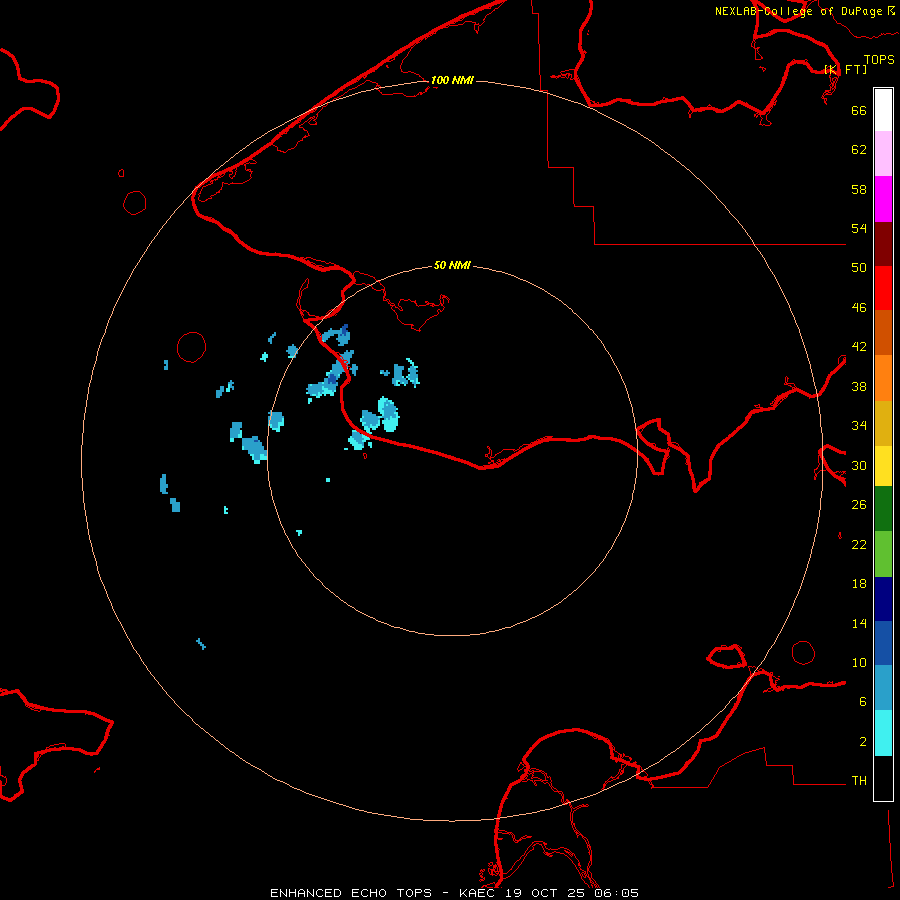Click the black TH threshold swatch
The image size is (900, 900).
(x=883, y=778)
